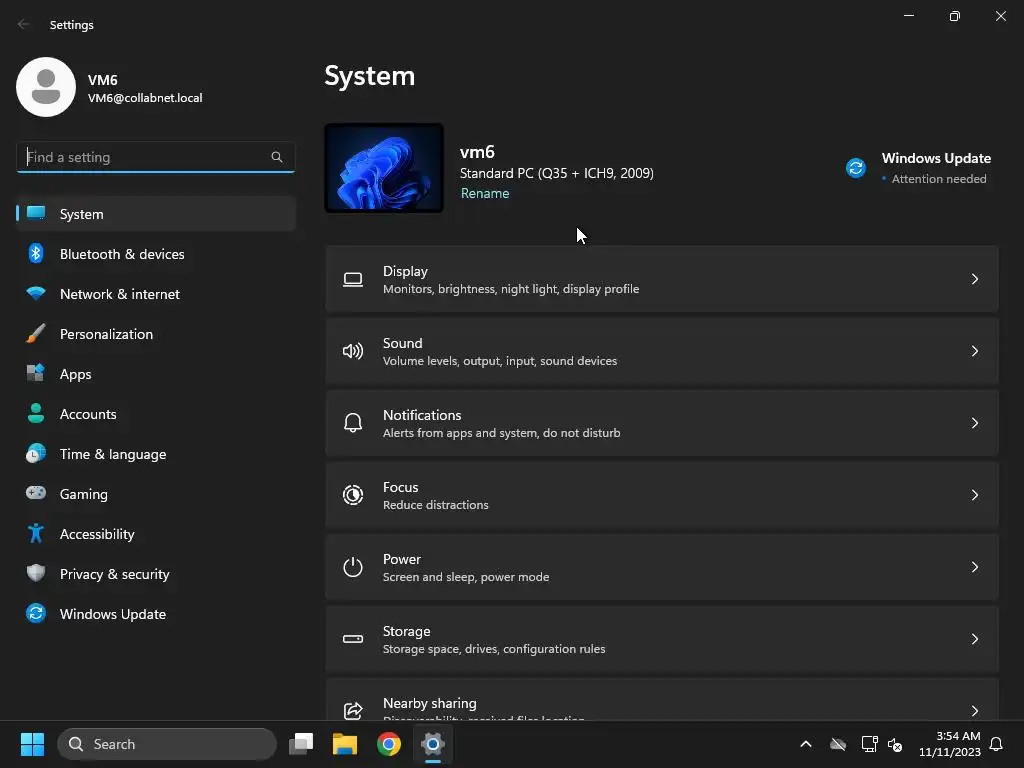
Task: Navigate to Privacy & security
Action: coord(156,573)
